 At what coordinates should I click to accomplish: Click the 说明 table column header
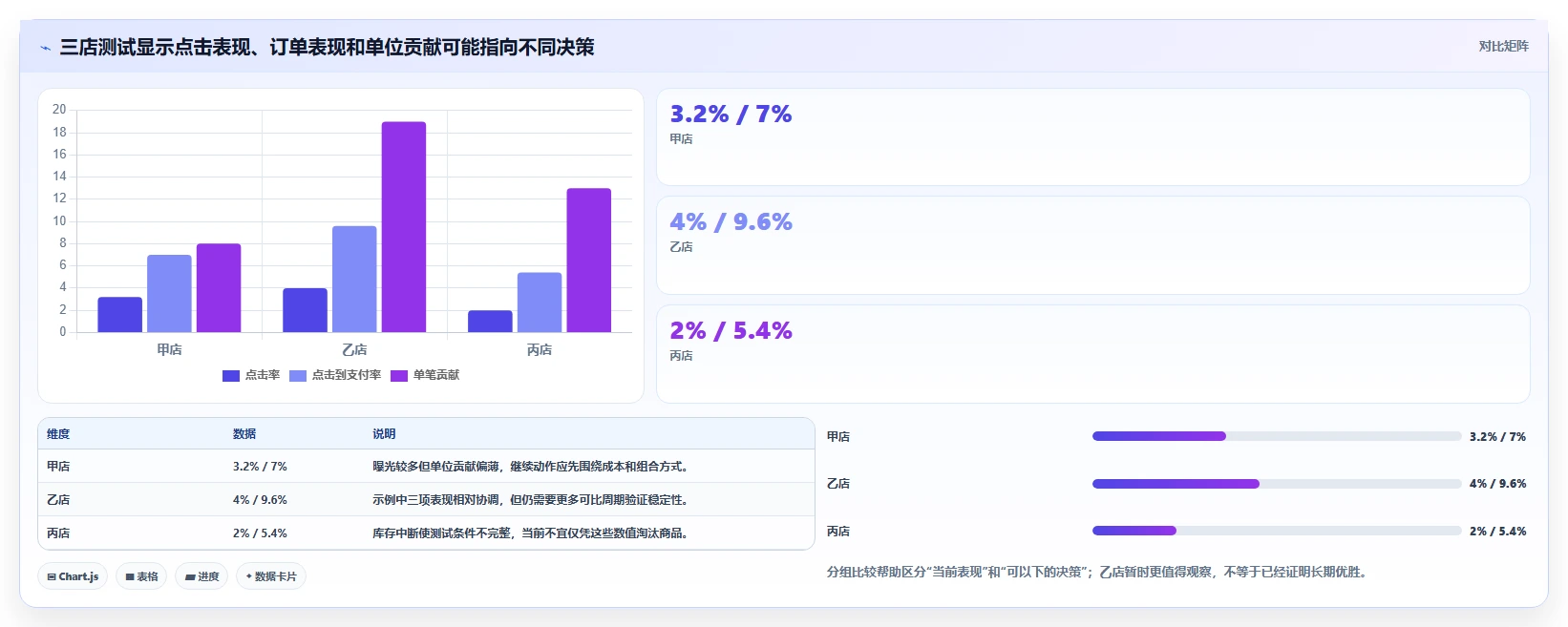(x=384, y=434)
